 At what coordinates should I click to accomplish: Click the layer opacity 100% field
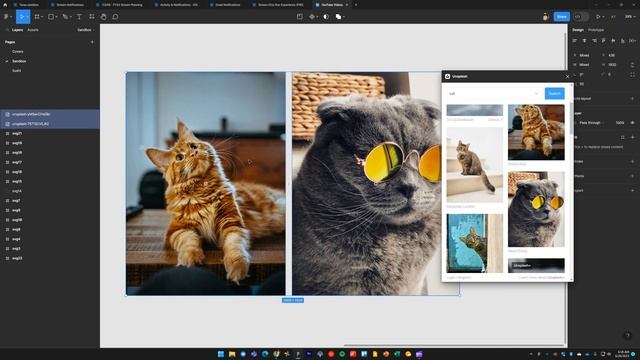pyautogui.click(x=620, y=122)
